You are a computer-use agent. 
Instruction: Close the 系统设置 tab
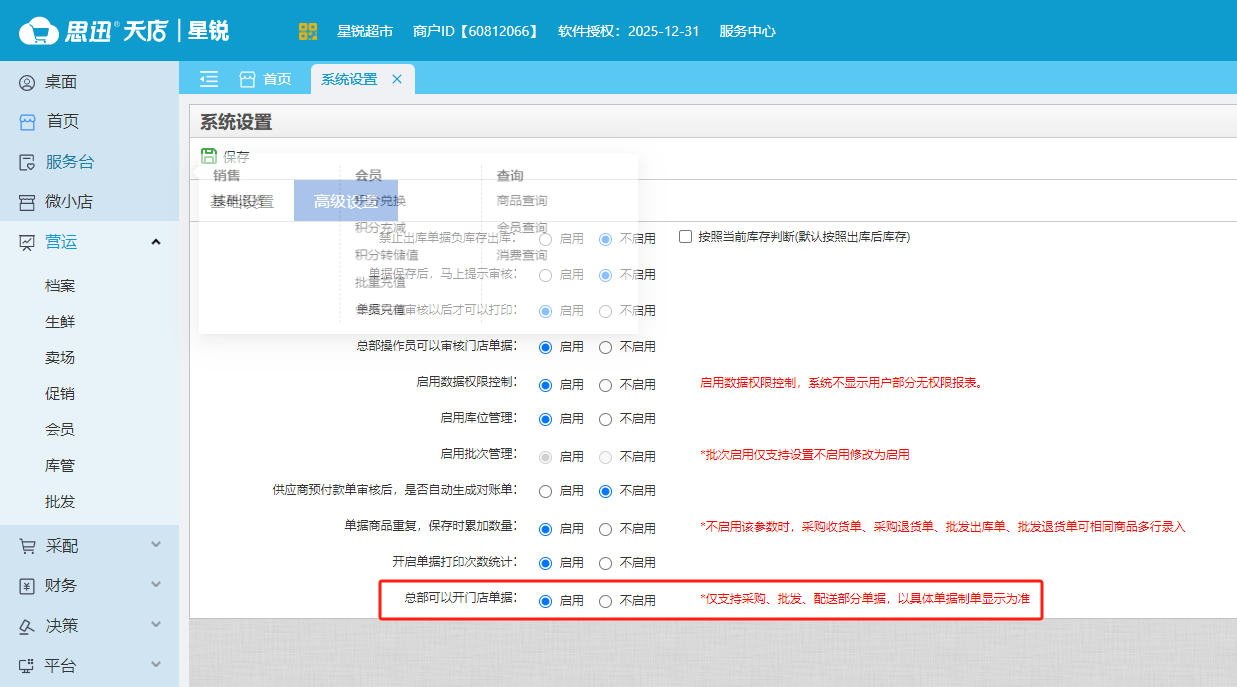(397, 79)
